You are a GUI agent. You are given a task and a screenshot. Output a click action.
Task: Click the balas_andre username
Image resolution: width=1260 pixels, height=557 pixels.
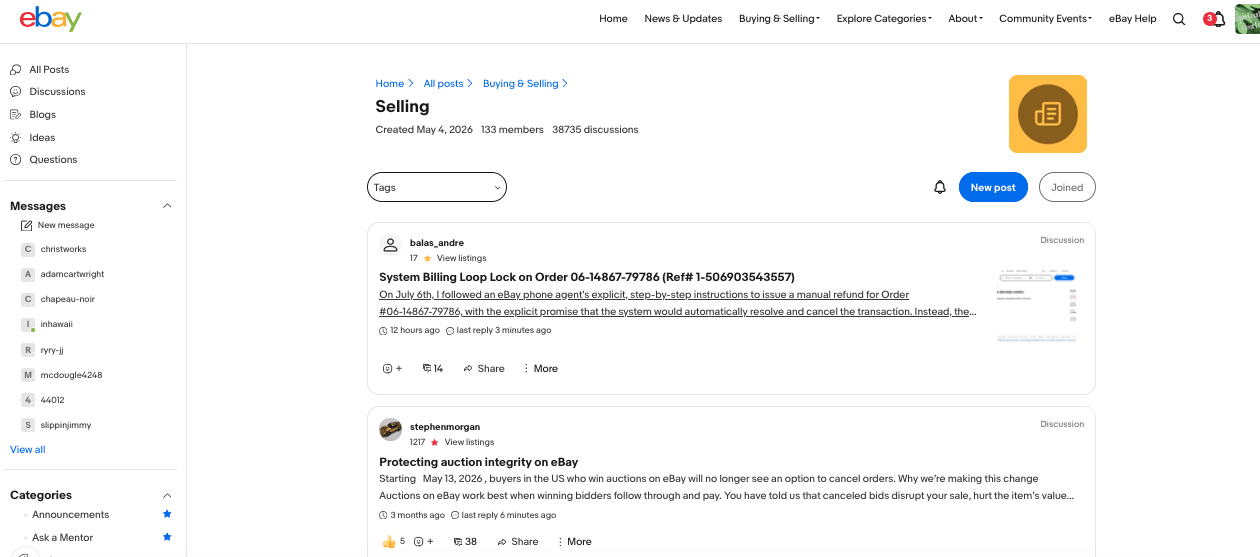click(437, 243)
